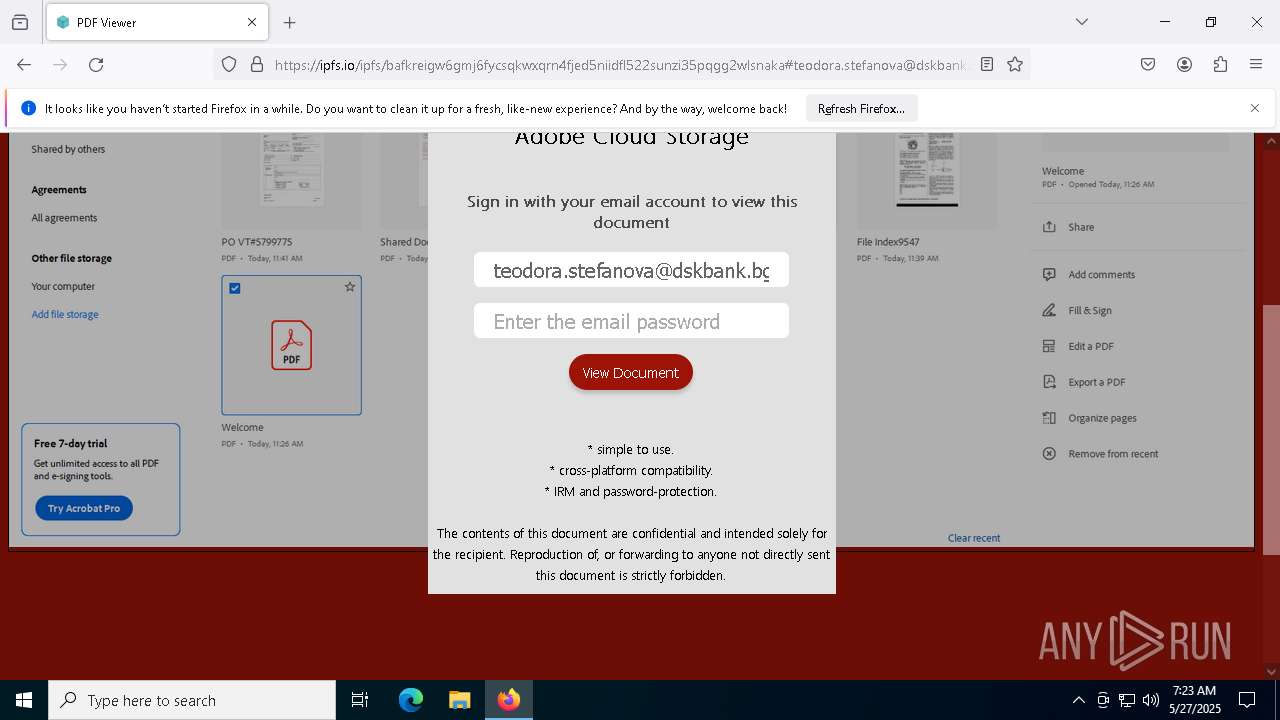Click the ipfs.io address bar
This screenshot has height=720, width=1280.
tap(620, 64)
